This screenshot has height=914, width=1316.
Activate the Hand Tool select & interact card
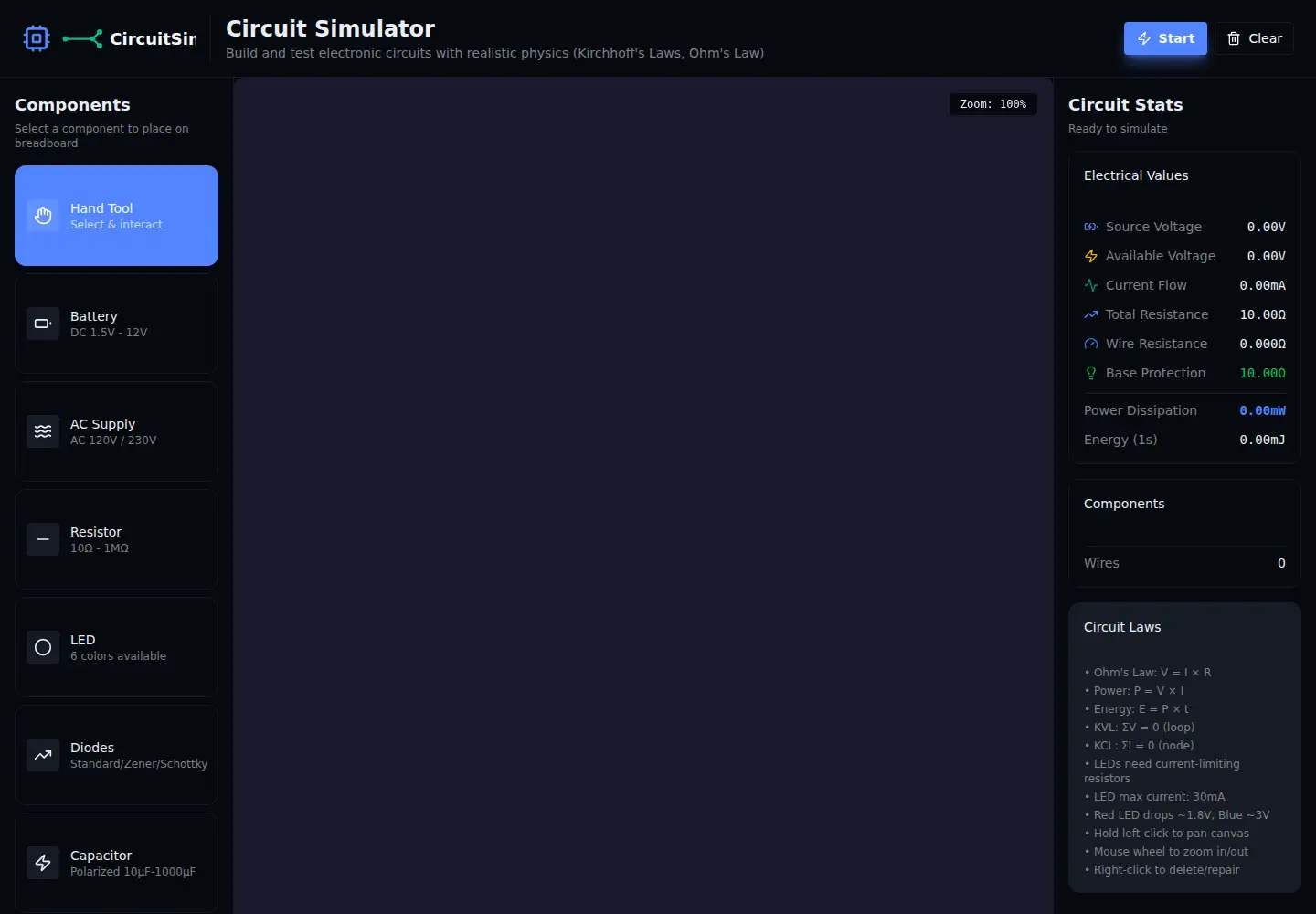point(116,216)
